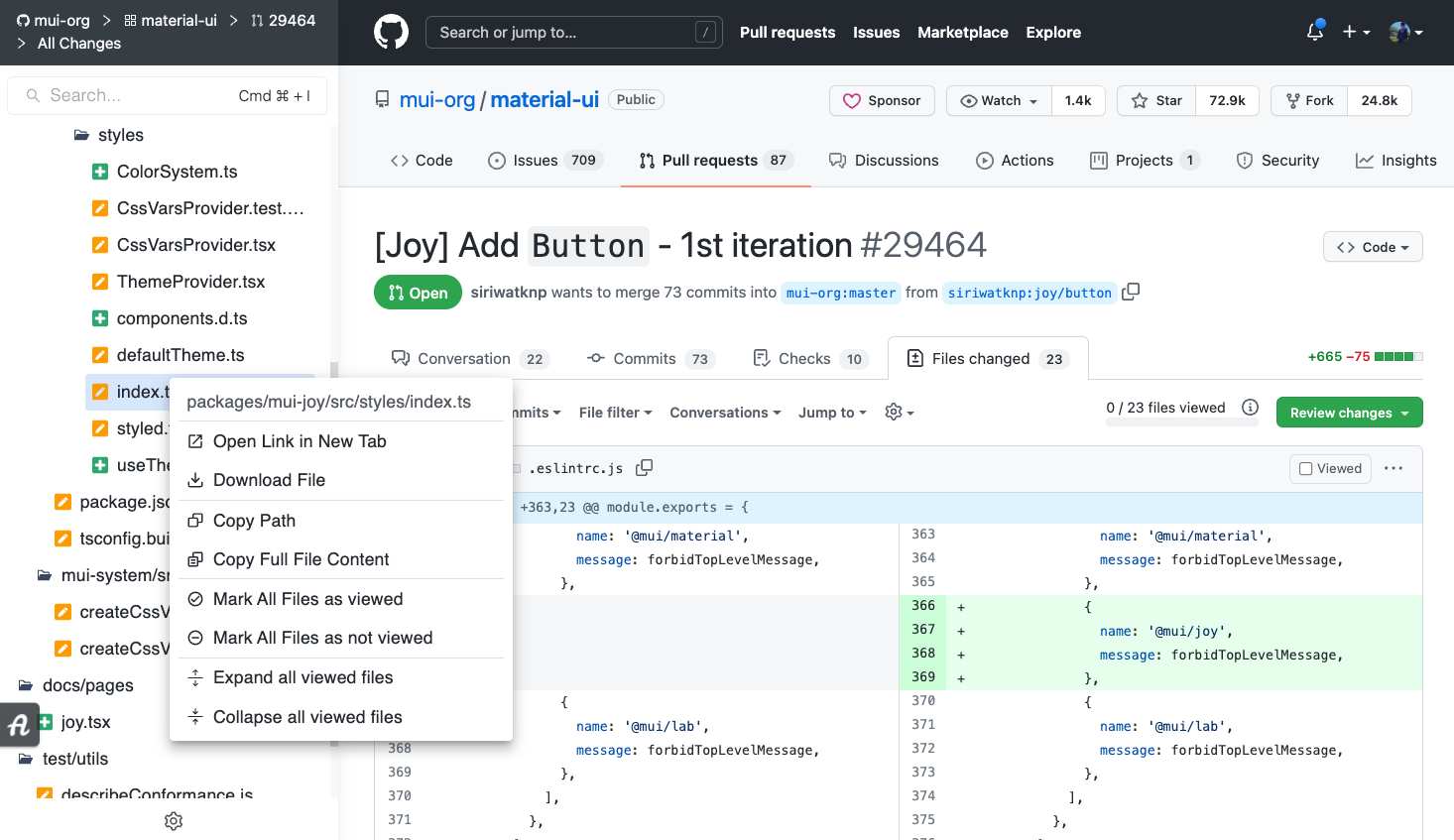The height and width of the screenshot is (840, 1454).
Task: Expand Conversations dropdown
Action: 725,413
